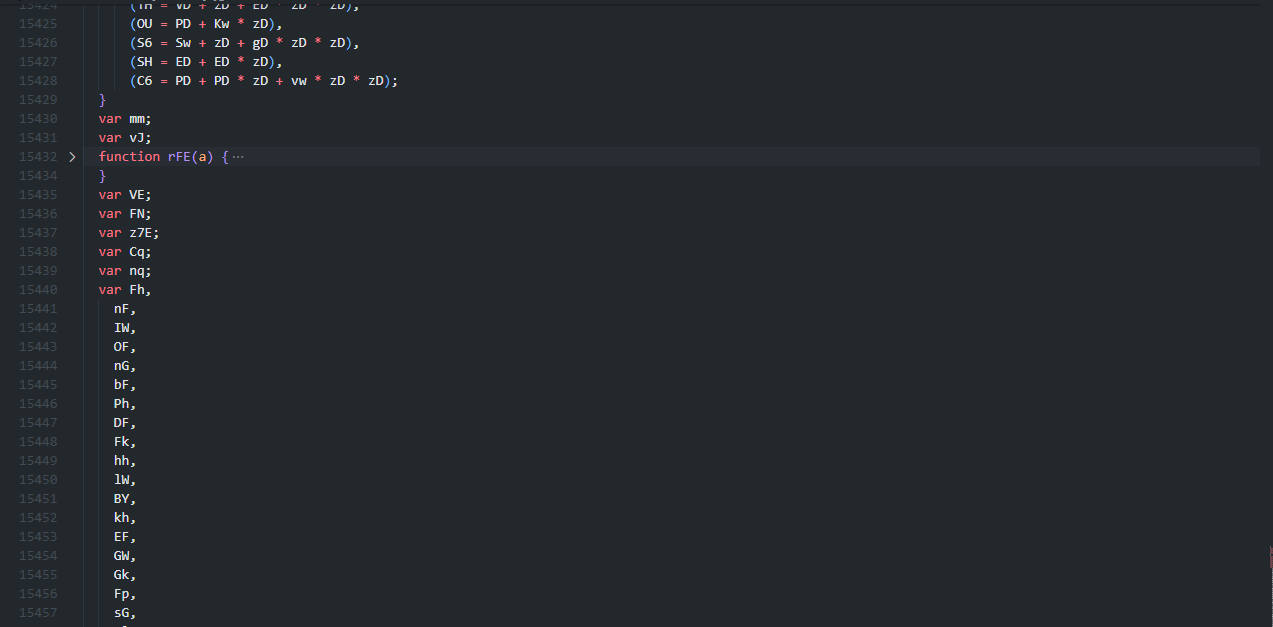Click the OU identifier in the expression
The image size is (1273, 627).
pyautogui.click(x=144, y=24)
